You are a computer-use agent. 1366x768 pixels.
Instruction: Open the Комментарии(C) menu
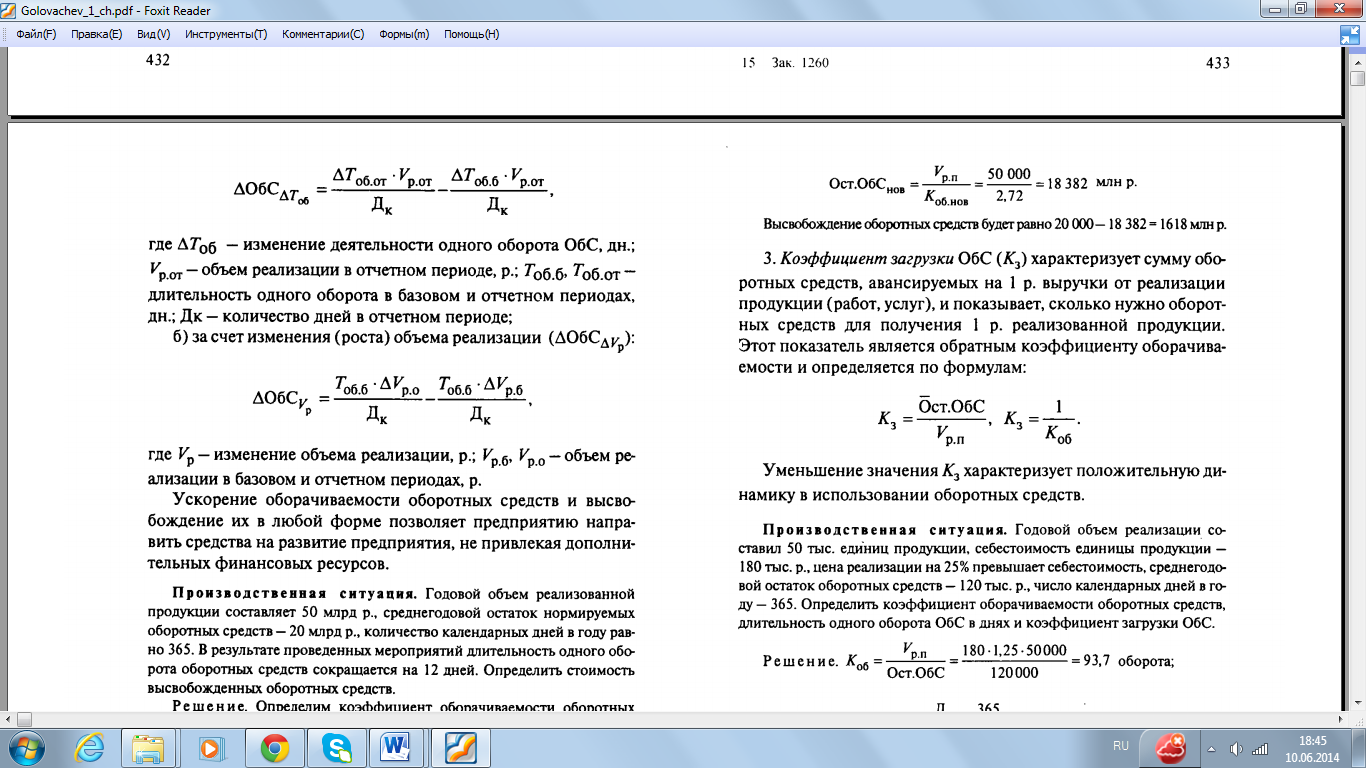323,34
